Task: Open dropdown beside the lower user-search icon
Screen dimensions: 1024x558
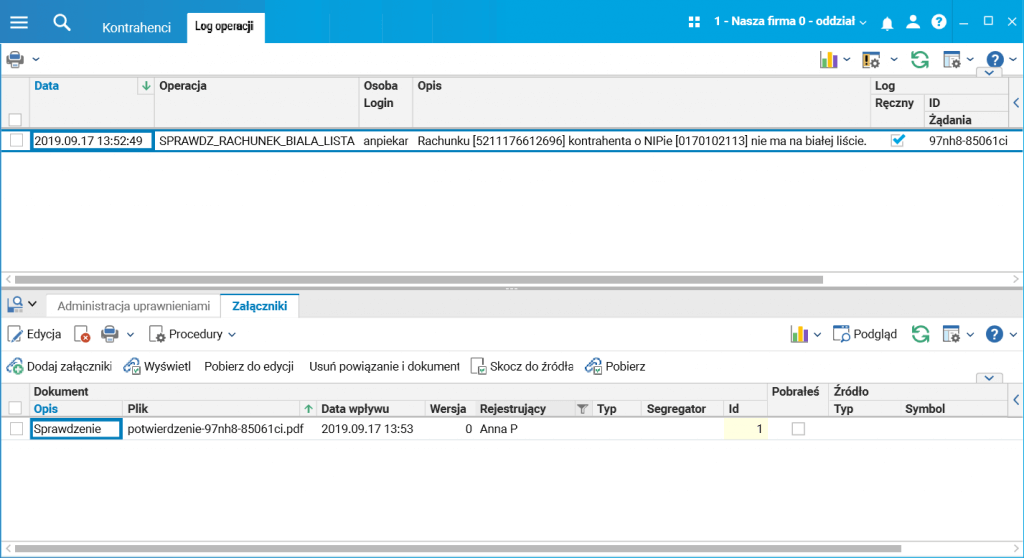Action: pos(33,304)
